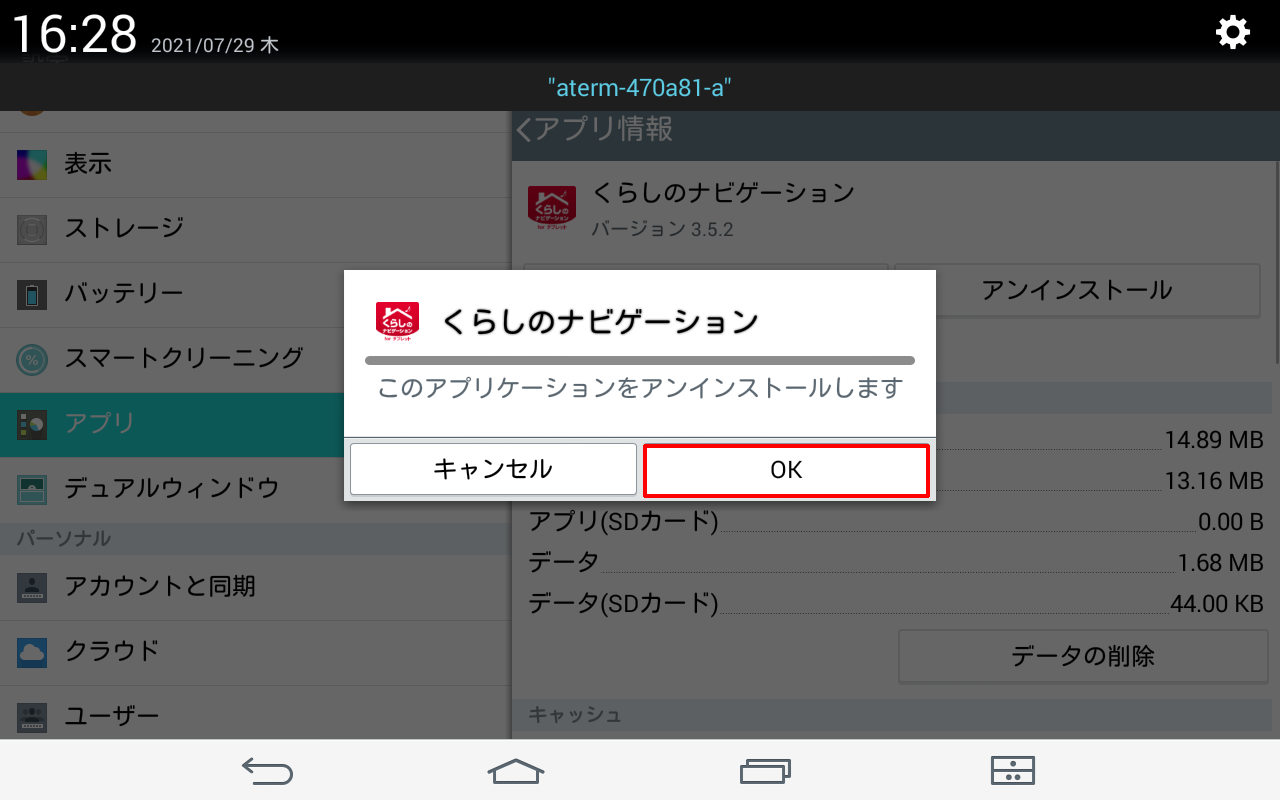Screen dimensions: 1280x800
Task: Click the くらしのナビゲーション icon in dialog
Action: click(x=397, y=322)
